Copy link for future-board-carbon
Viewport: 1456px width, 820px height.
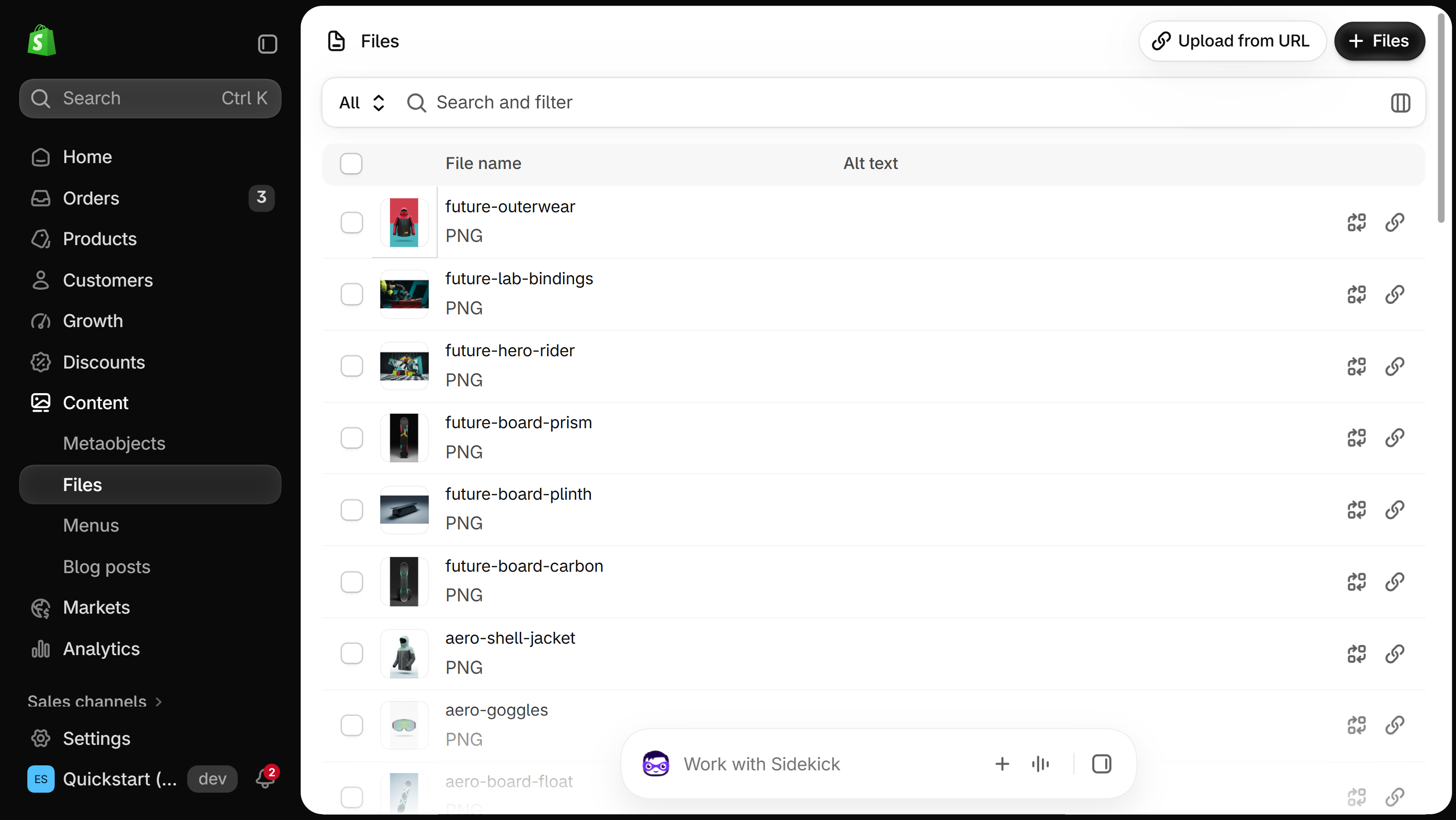point(1394,581)
